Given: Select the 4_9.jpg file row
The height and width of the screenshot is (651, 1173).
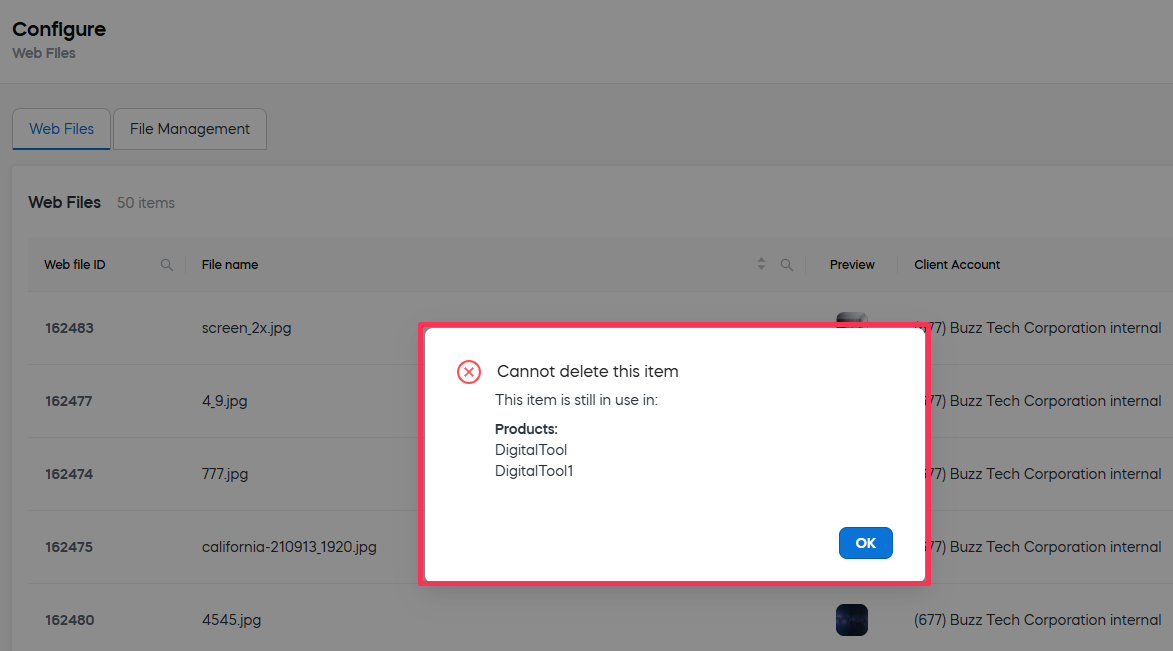Looking at the screenshot, I should coord(224,401).
